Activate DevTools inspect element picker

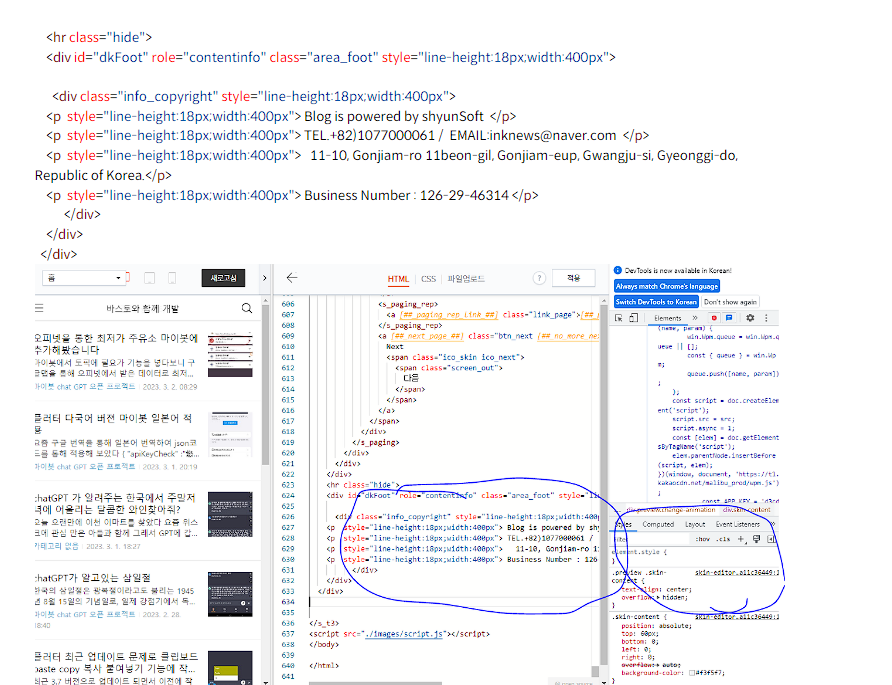(x=619, y=318)
